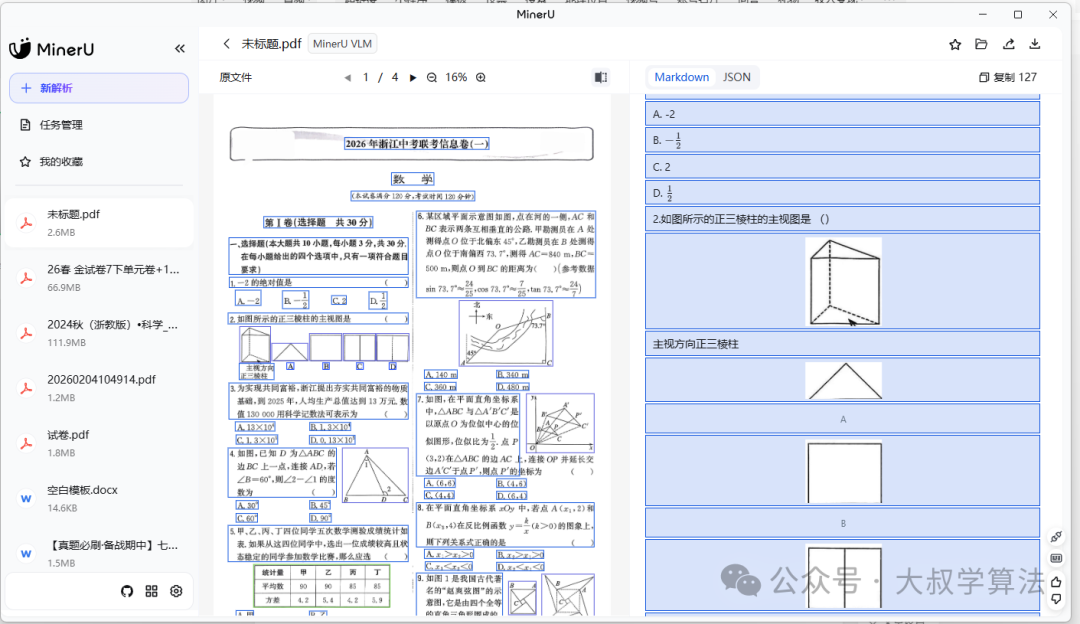The image size is (1080, 624).
Task: Zoom in on the PDF with the plus magnifier
Action: coord(480,77)
